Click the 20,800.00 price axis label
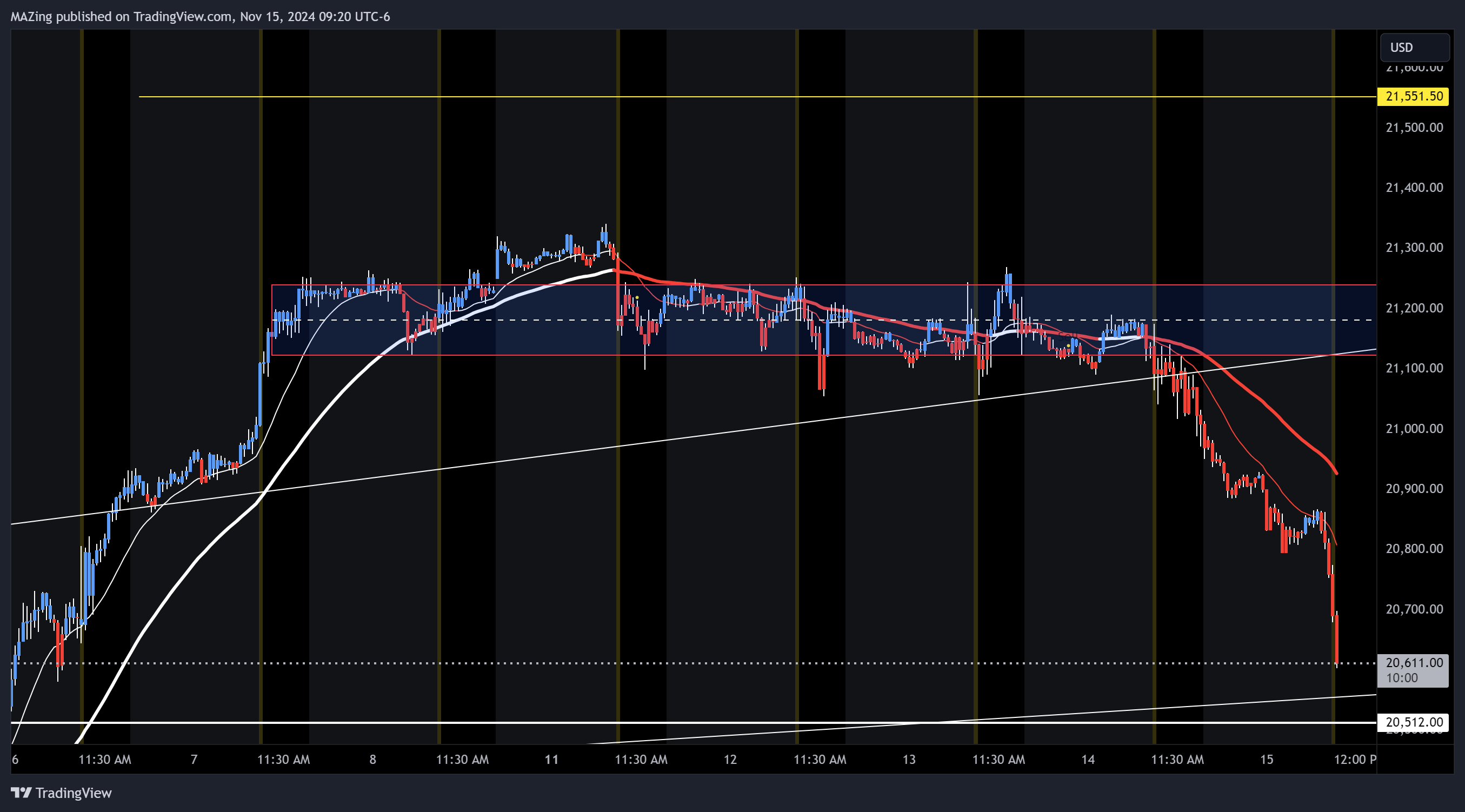This screenshot has height=812, width=1465. [x=1414, y=549]
